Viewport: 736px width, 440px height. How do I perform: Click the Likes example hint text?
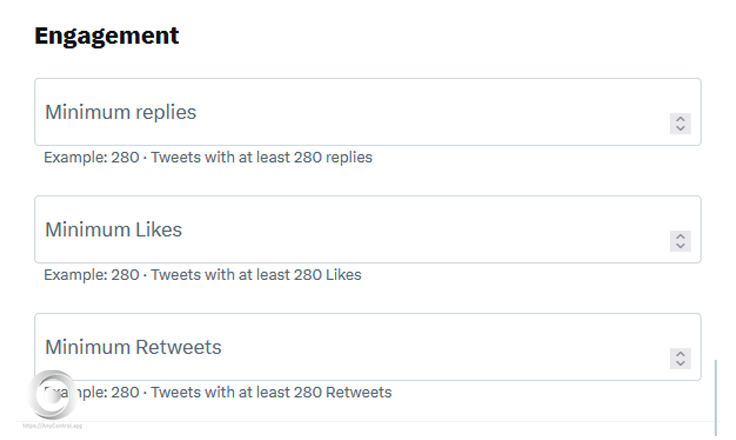[203, 275]
